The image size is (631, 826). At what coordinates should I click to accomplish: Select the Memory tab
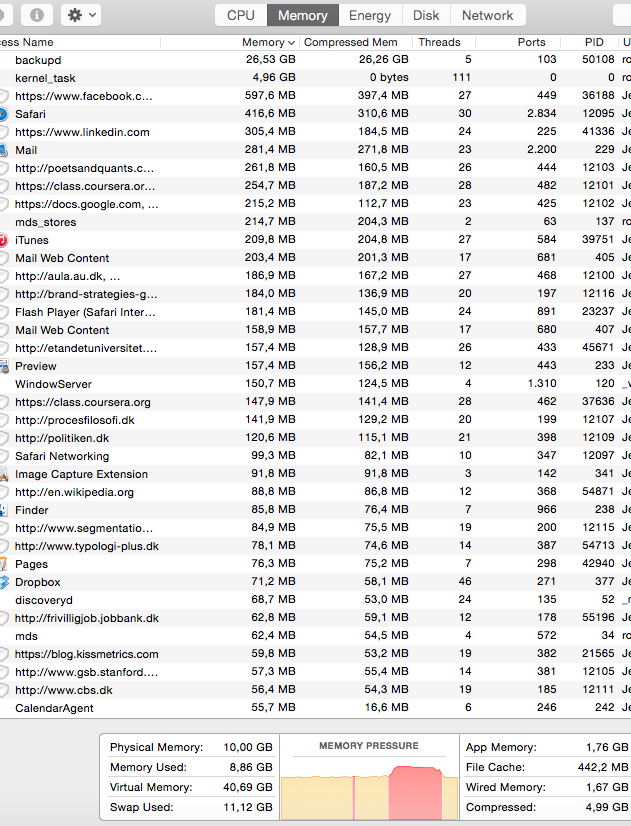(x=303, y=15)
